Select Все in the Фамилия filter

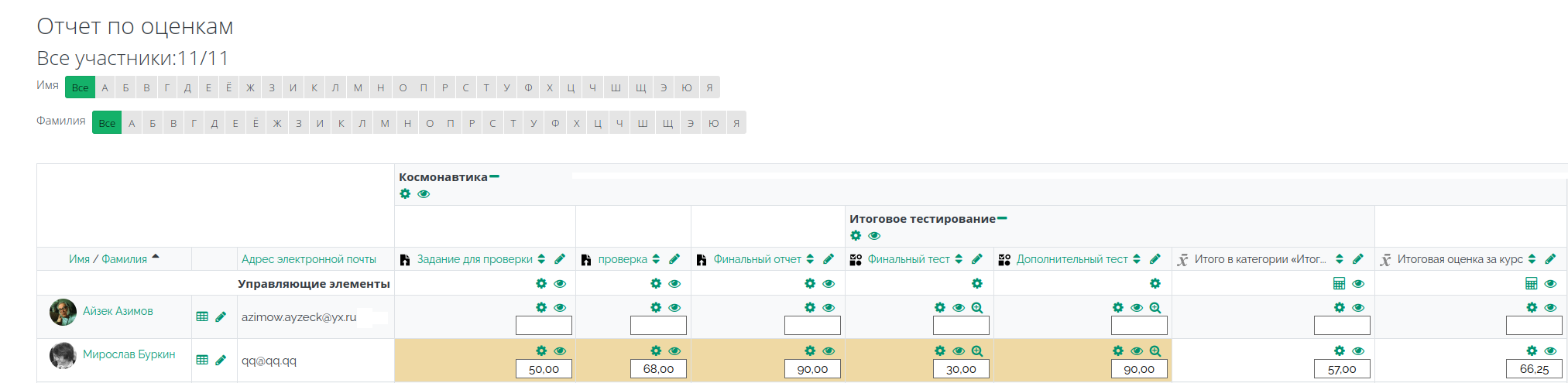pos(107,123)
